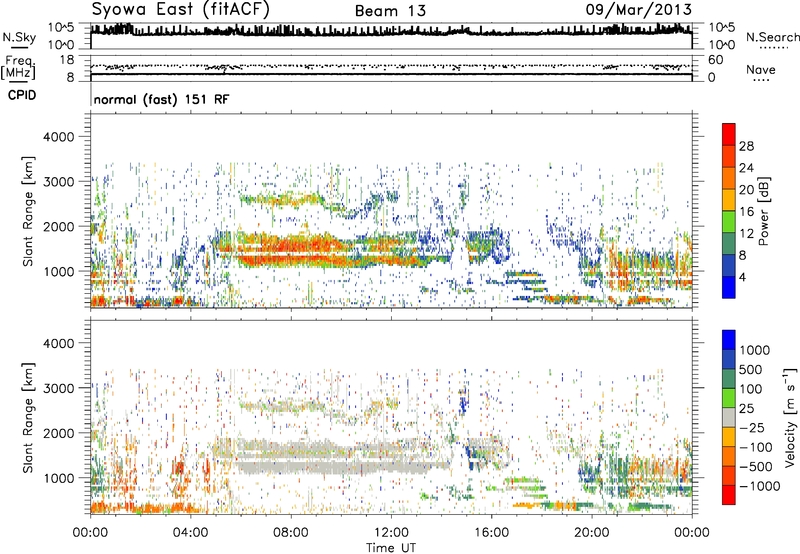Viewport: 800px width, 554px height.
Task: Click the 'N.Sky' legend label
Action: pos(19,37)
